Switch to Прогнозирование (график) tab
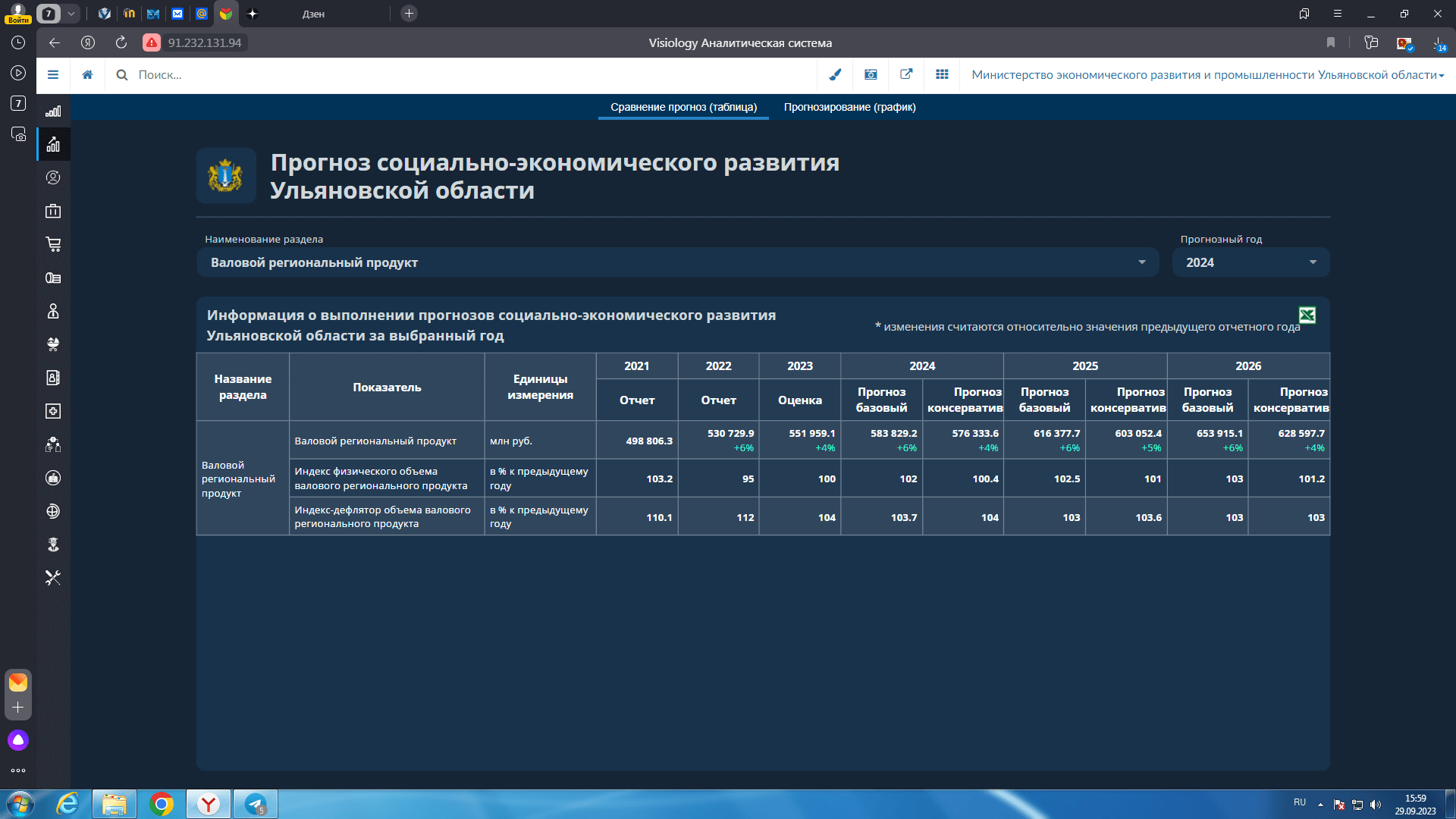Screen dimensions: 1456x819 coord(849,107)
